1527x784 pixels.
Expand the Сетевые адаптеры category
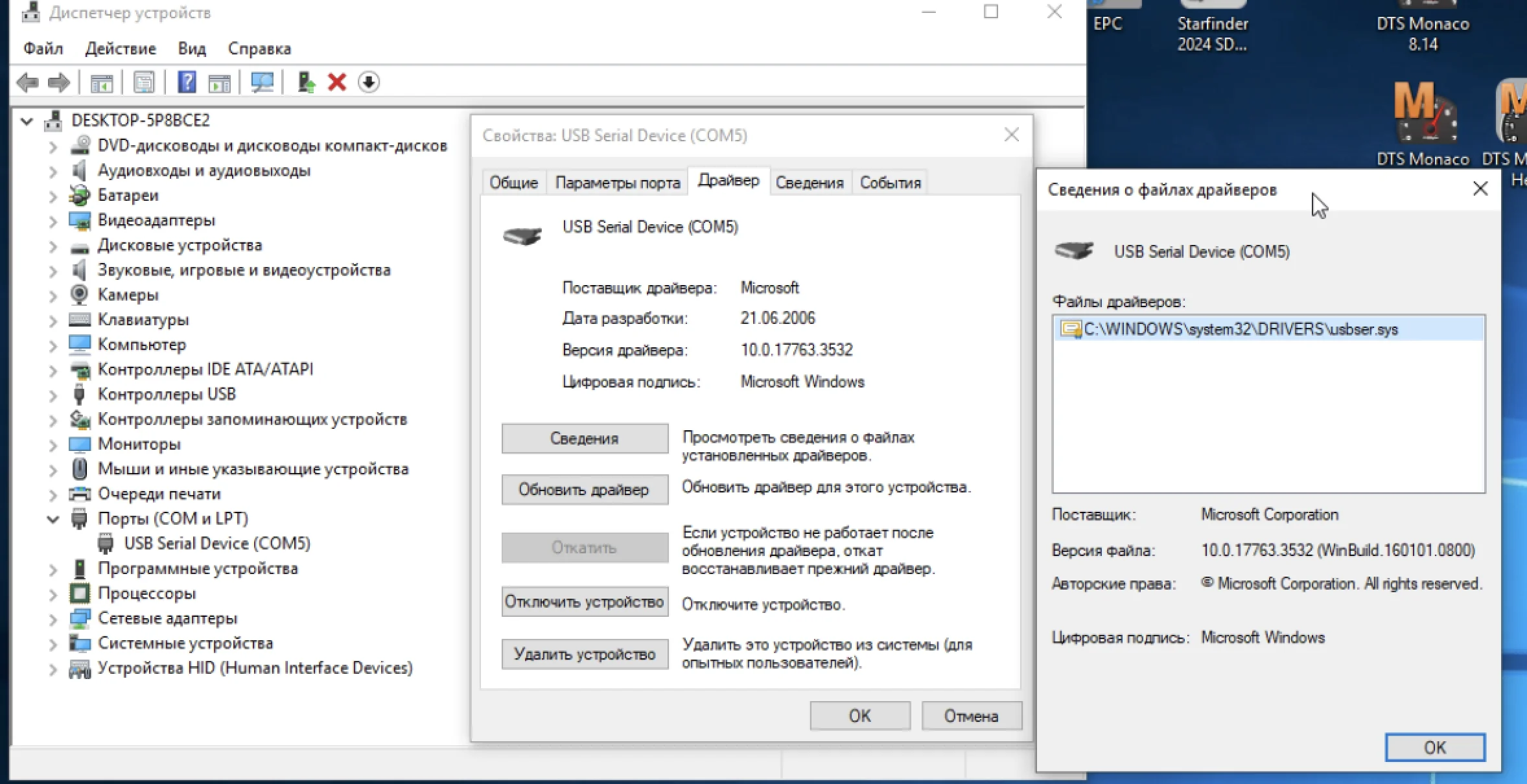tap(53, 619)
